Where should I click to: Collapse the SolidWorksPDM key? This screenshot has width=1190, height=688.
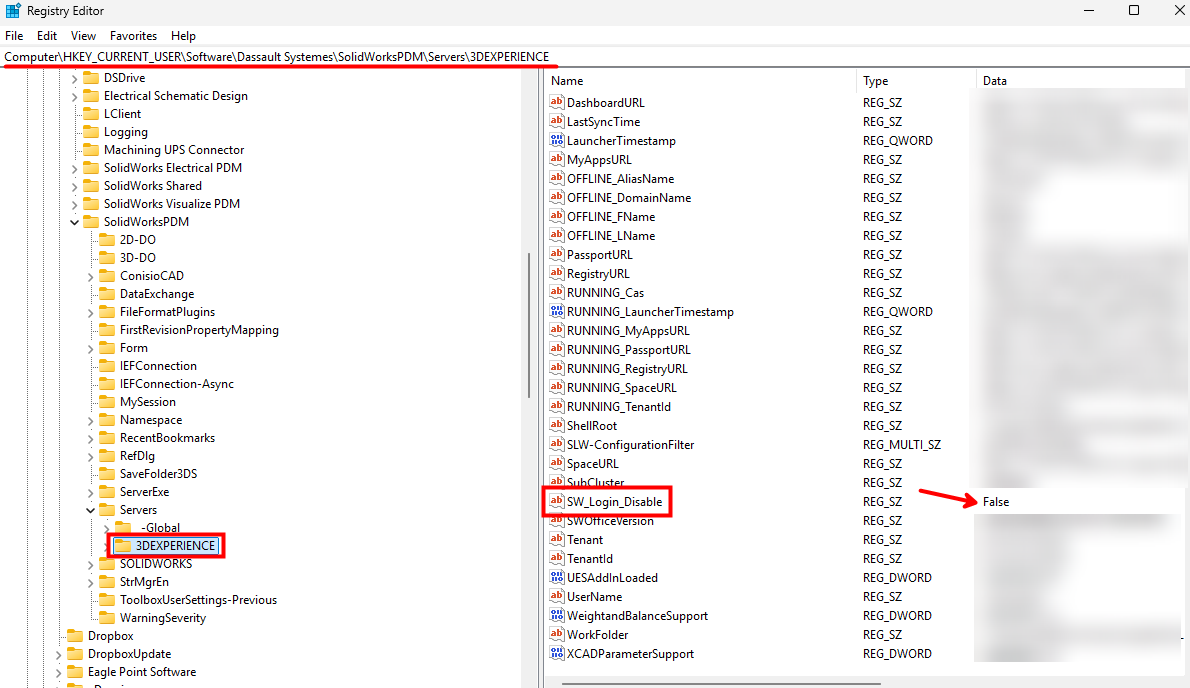(74, 221)
